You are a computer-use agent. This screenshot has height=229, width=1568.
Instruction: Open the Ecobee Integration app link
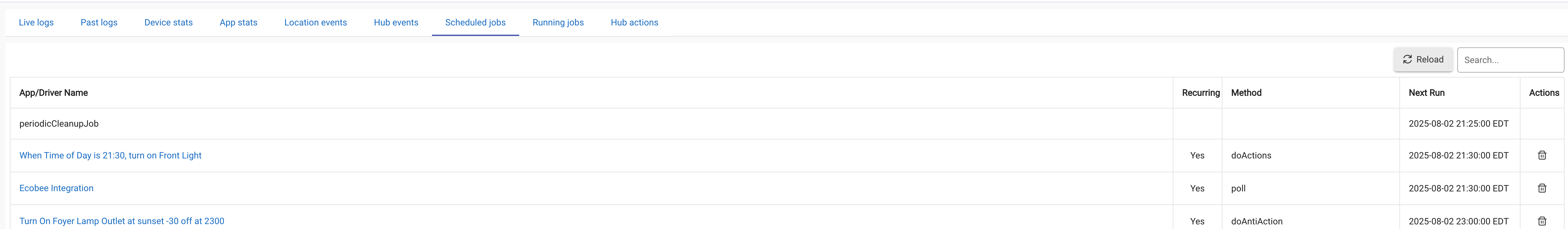pos(56,188)
